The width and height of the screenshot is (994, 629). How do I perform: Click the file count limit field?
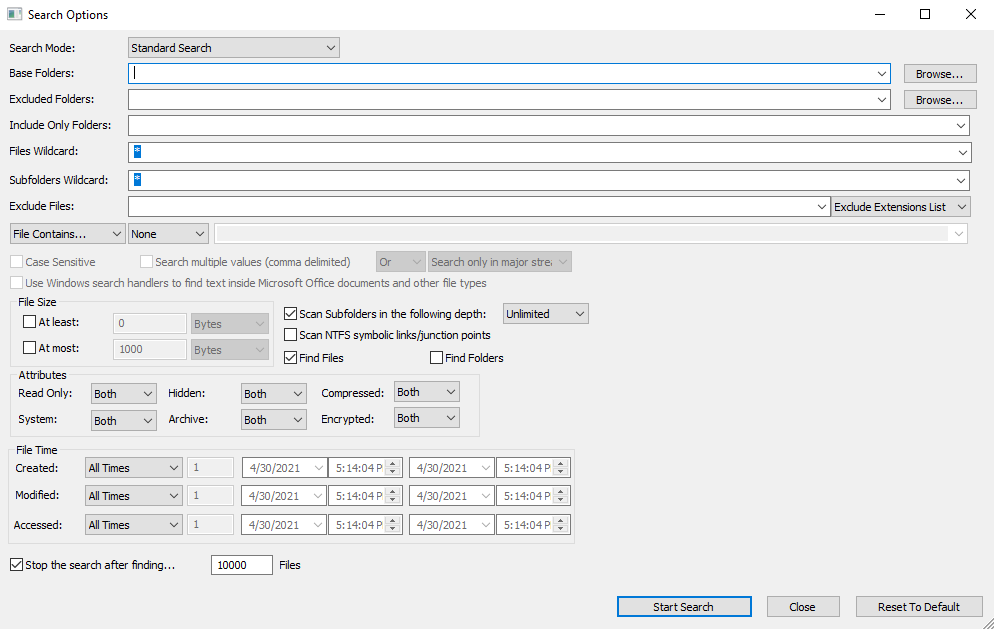coord(242,565)
